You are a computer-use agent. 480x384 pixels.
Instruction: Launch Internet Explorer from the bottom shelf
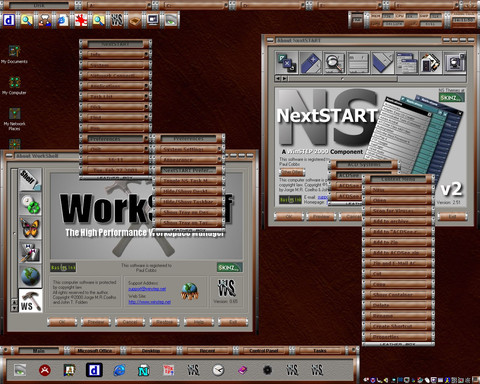[x=119, y=370]
